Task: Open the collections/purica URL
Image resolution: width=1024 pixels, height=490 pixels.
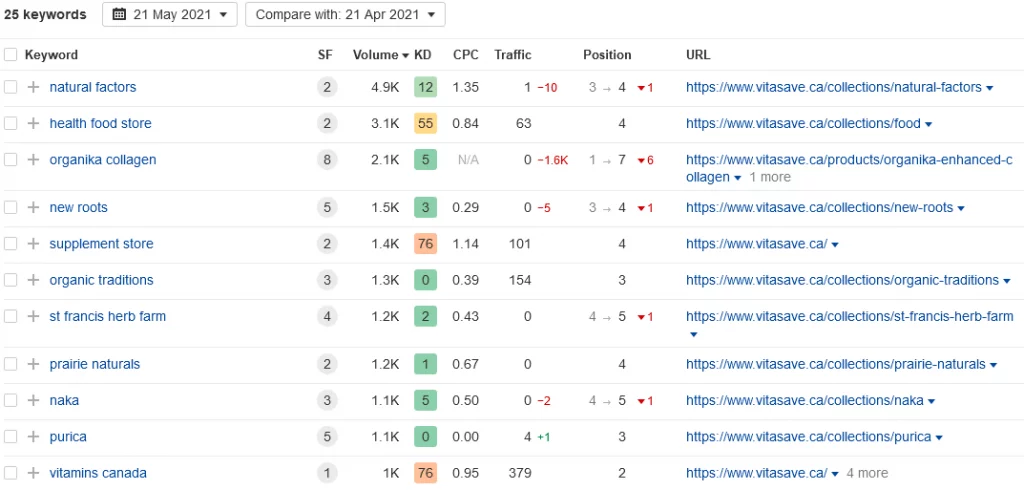Action: [x=808, y=437]
